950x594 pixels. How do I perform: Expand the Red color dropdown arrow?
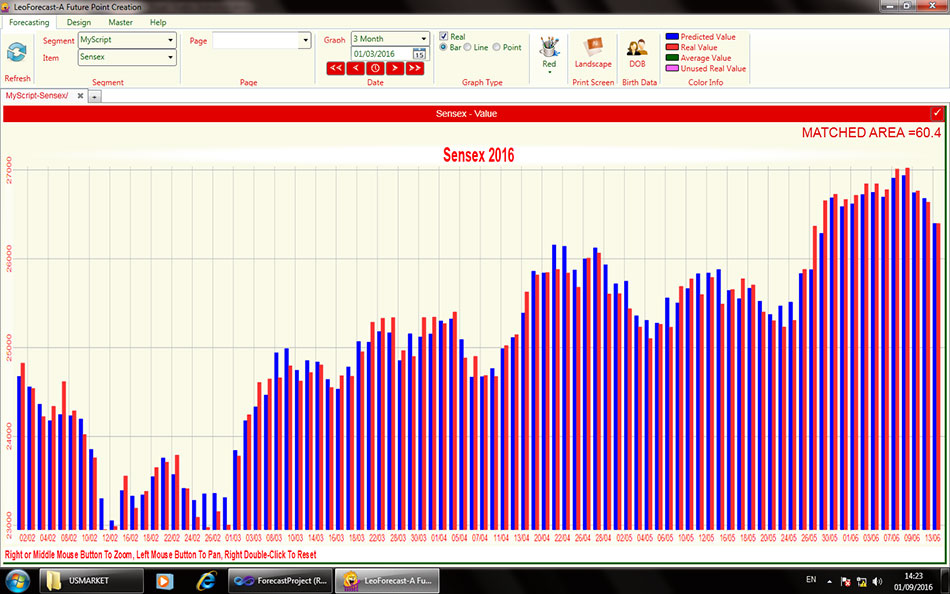tap(549, 72)
